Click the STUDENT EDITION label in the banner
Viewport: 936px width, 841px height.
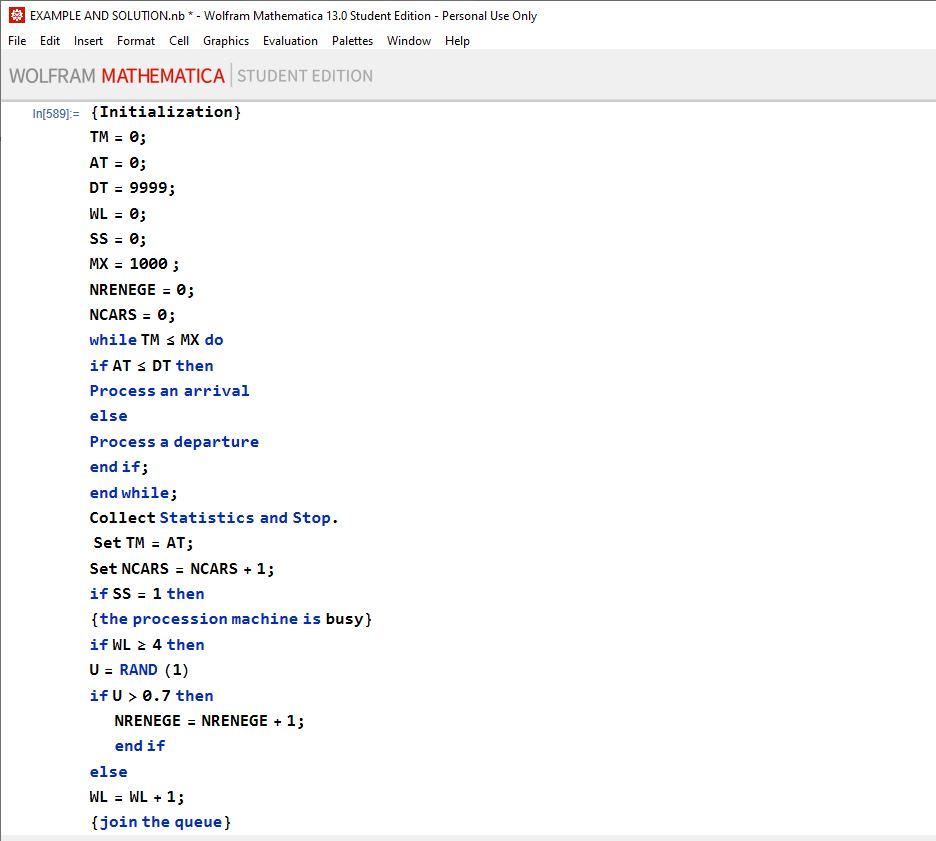pyautogui.click(x=306, y=75)
